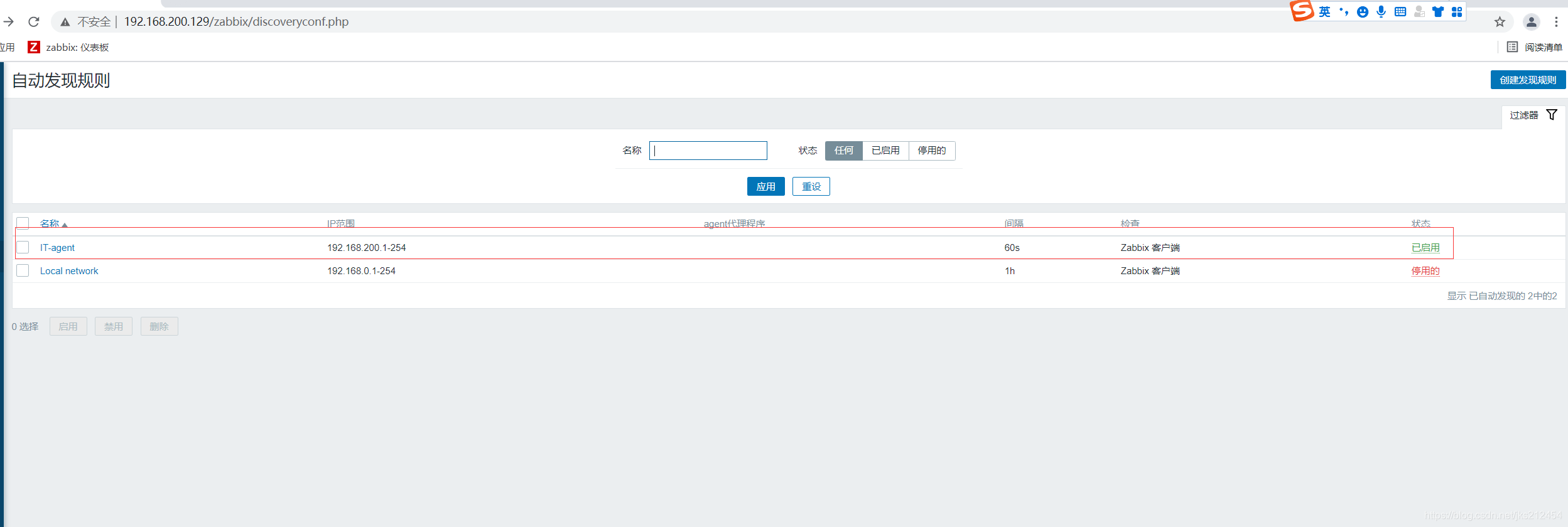Click the Sogou punctuation toggle

1343,12
